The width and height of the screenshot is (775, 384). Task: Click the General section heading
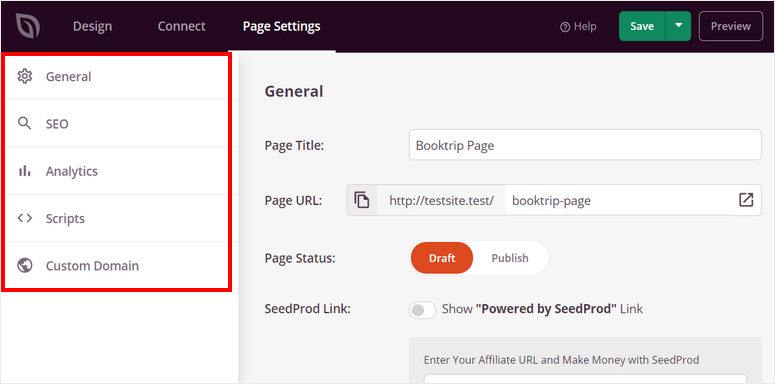pyautogui.click(x=294, y=91)
